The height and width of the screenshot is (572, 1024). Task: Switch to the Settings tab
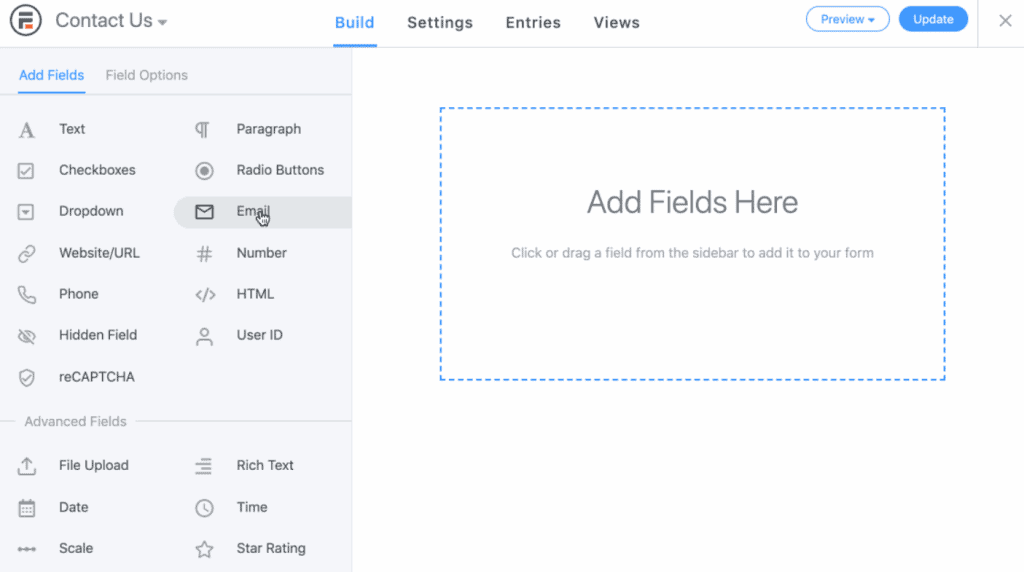[x=439, y=23]
